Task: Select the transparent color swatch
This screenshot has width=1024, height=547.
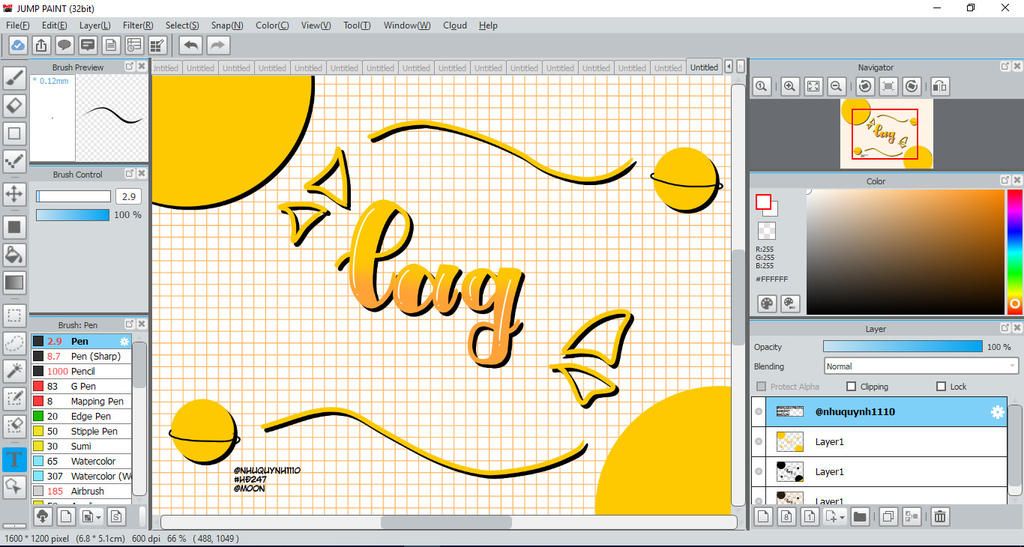Action: (767, 230)
